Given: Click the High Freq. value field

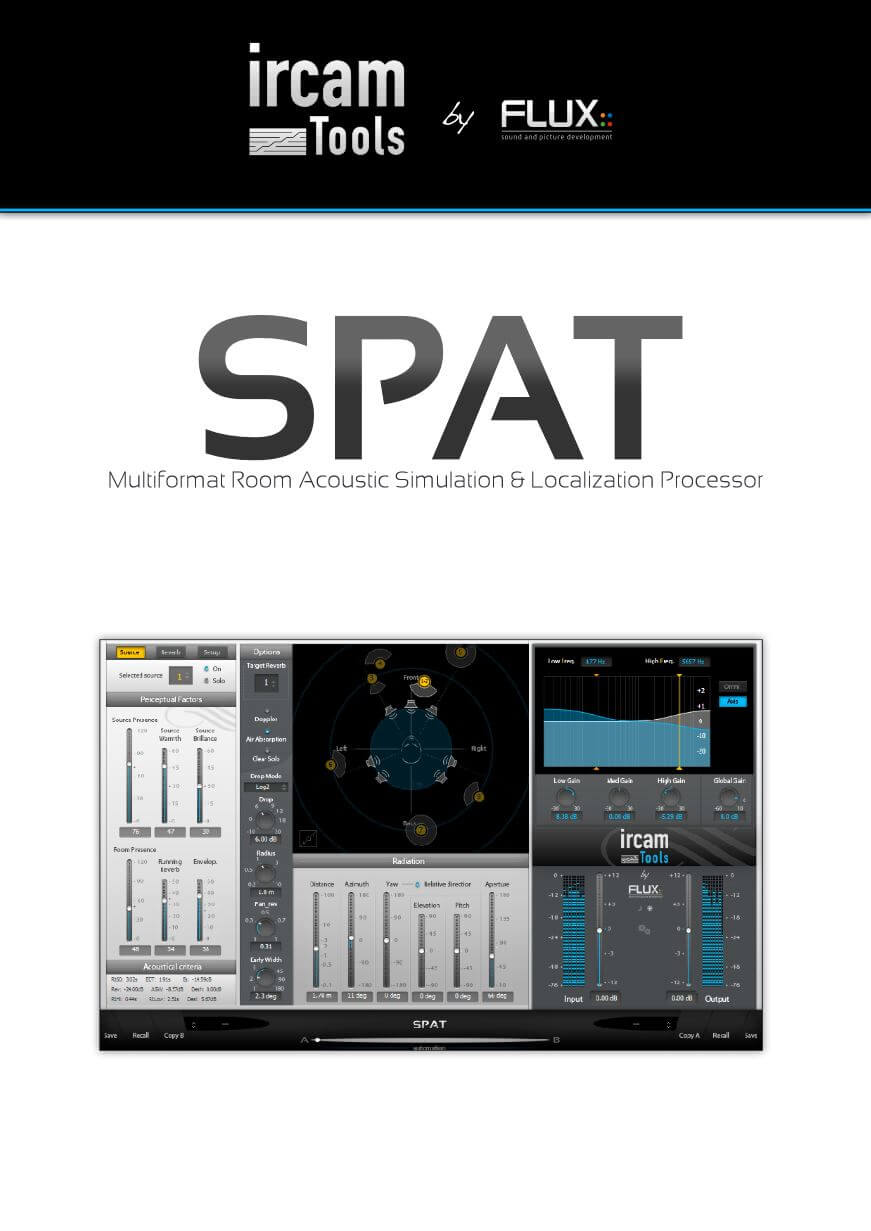Looking at the screenshot, I should pos(693,661).
